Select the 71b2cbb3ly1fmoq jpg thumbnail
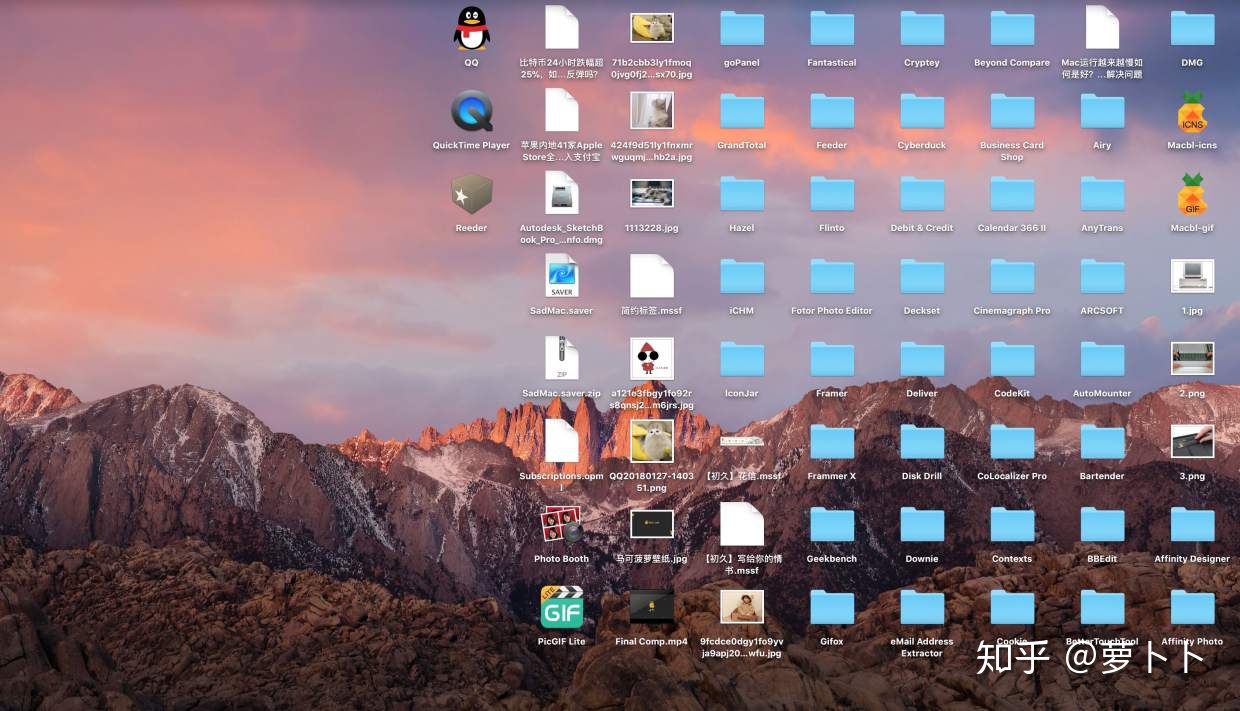The image size is (1240, 711). pos(652,27)
